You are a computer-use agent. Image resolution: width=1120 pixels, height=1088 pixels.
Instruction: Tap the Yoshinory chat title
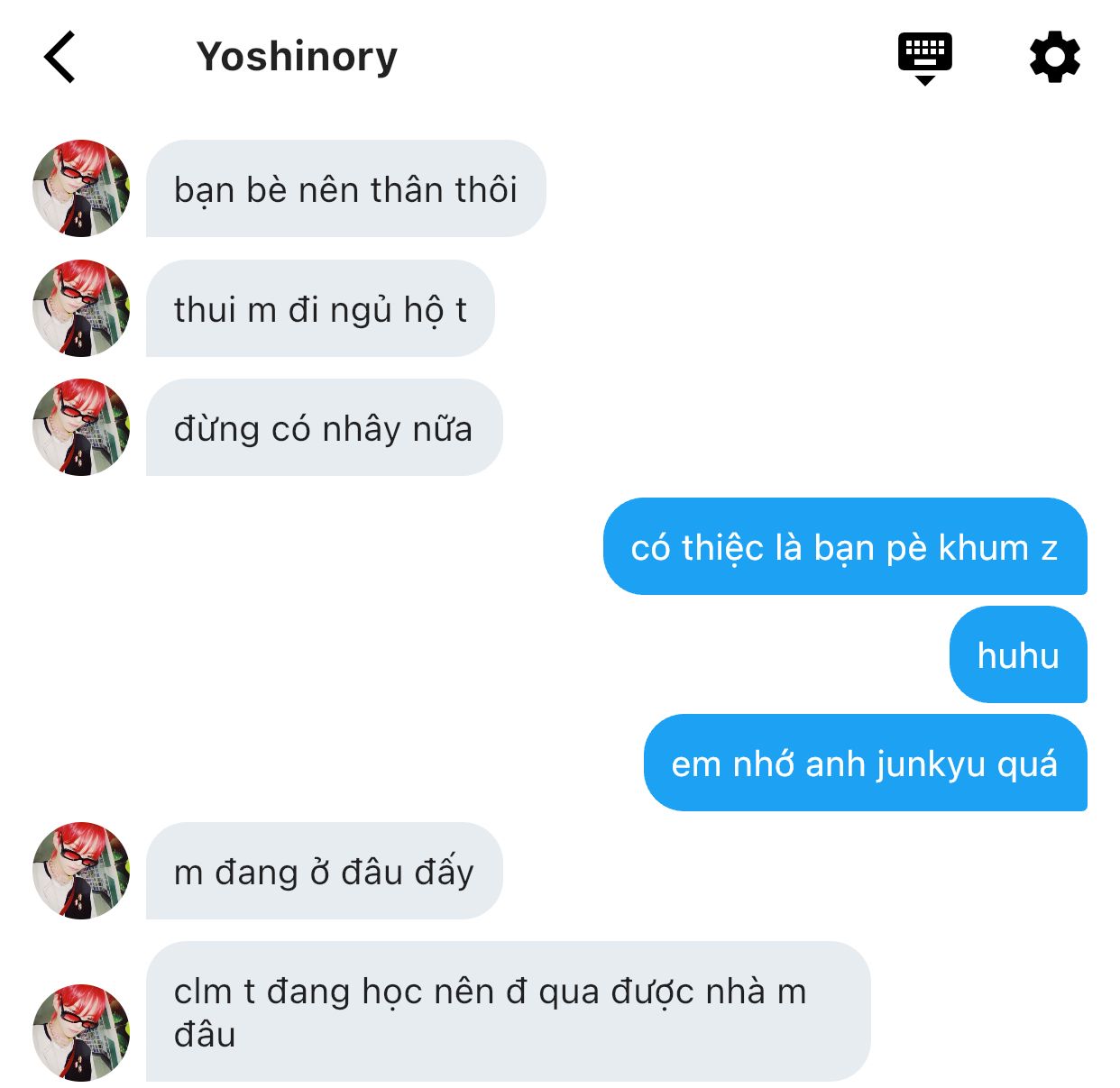pos(297,57)
